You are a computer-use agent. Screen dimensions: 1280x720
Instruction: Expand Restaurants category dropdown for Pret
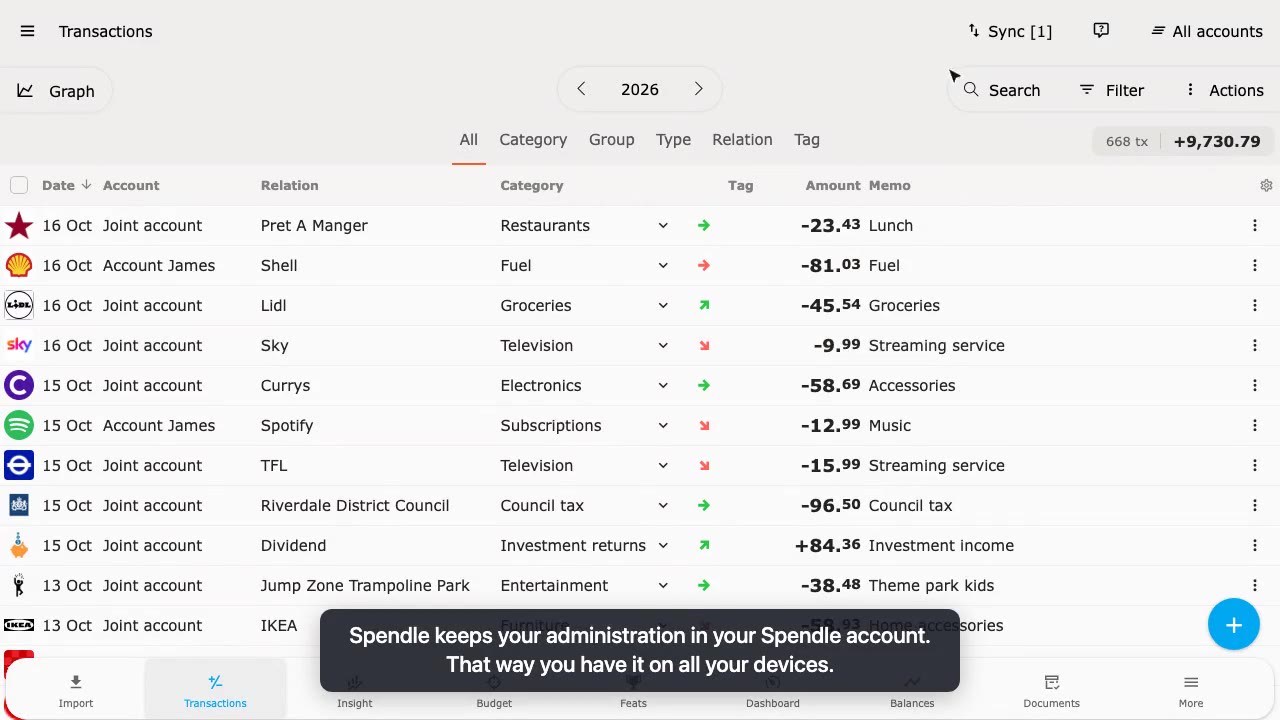point(663,225)
